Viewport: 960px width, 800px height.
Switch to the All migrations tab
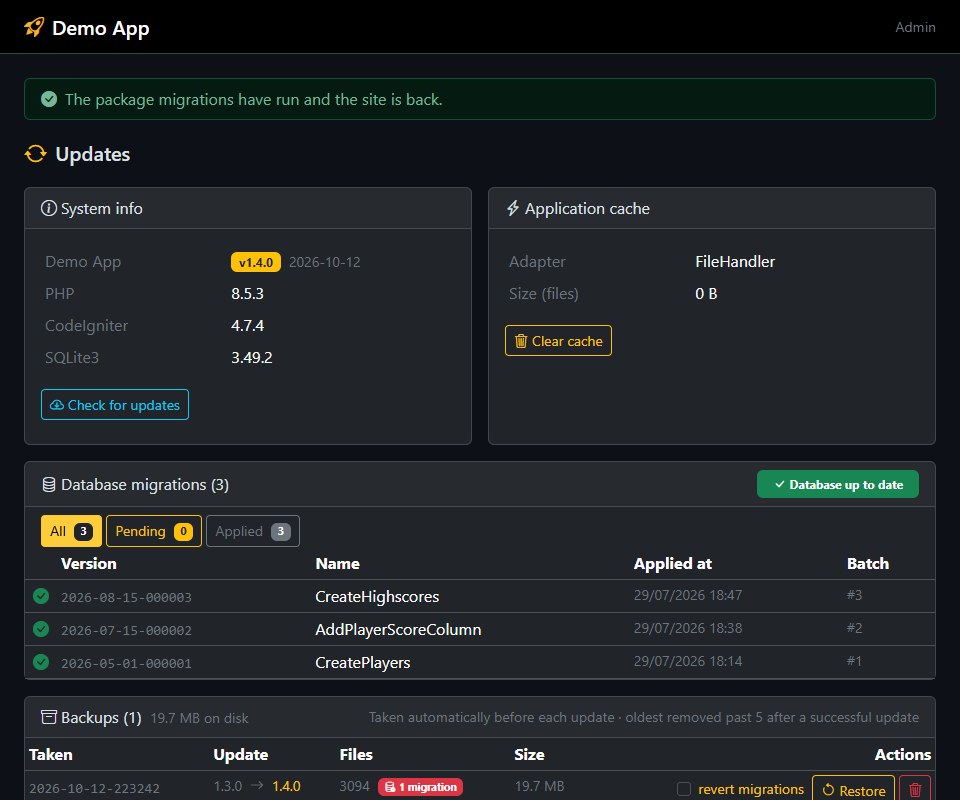[71, 531]
